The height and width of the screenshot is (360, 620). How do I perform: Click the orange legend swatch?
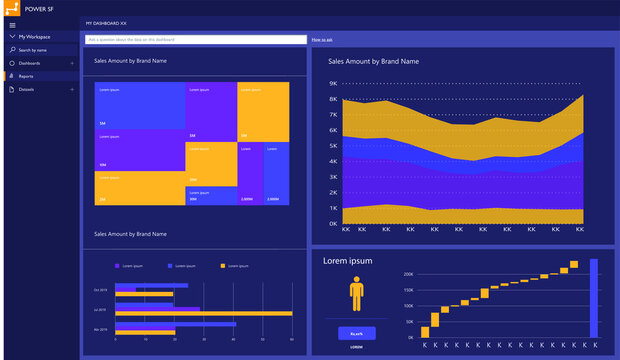[x=223, y=266]
